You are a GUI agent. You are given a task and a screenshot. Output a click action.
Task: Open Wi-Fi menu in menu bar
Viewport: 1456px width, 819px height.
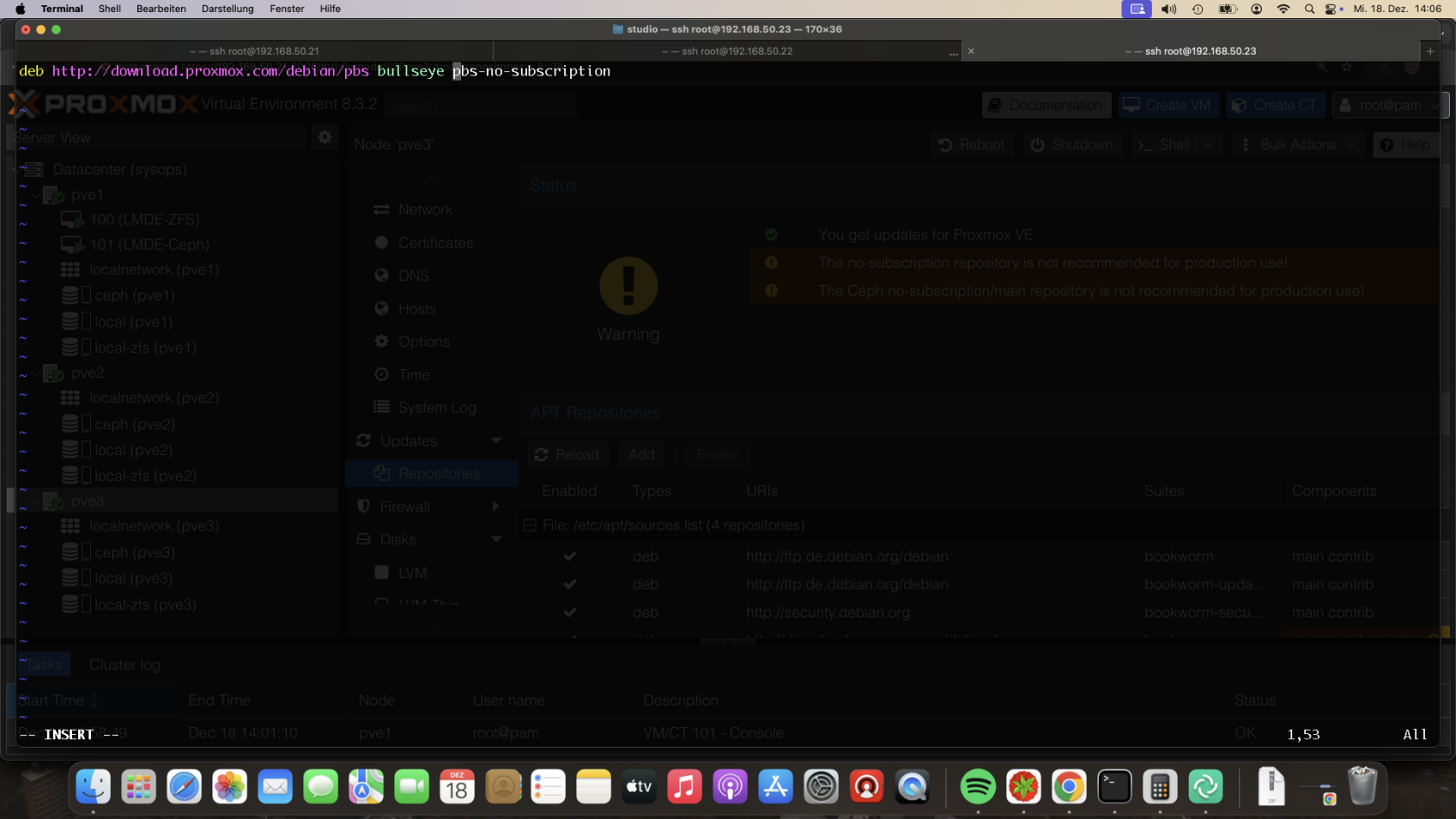tap(1284, 9)
